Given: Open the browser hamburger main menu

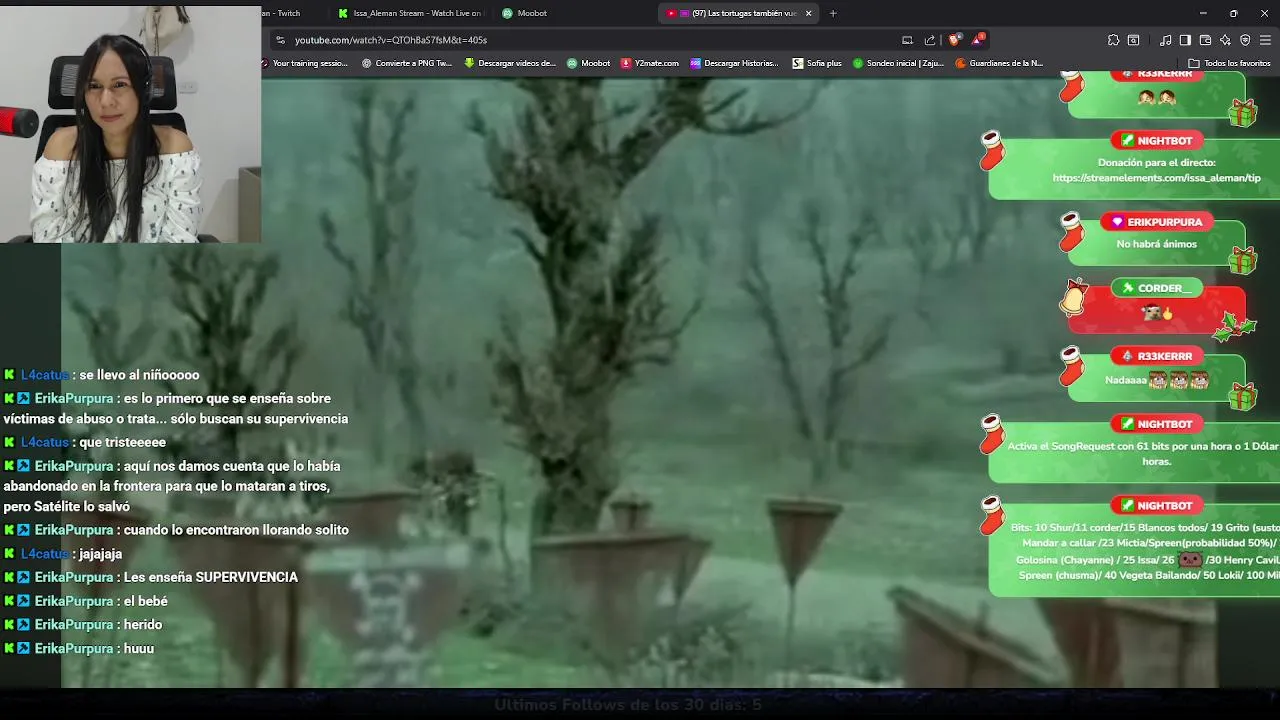Looking at the screenshot, I should [1265, 40].
